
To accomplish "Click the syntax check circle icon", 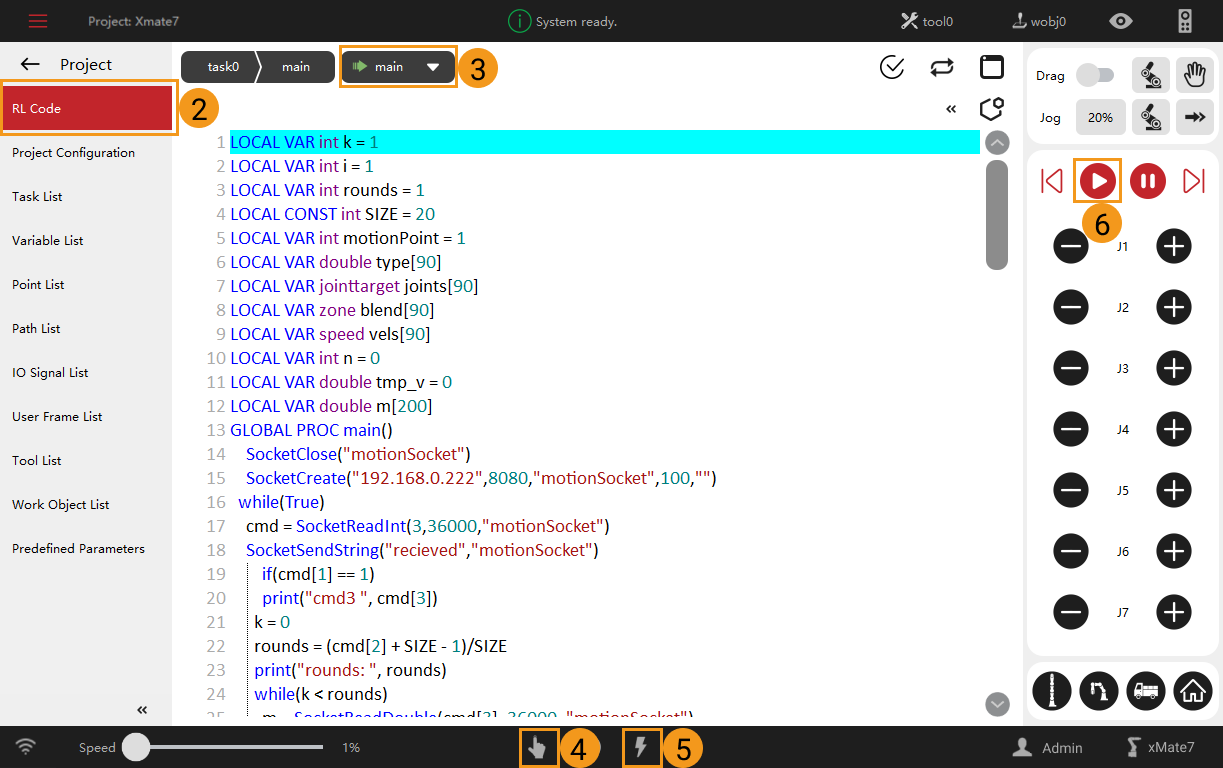I will click(892, 67).
